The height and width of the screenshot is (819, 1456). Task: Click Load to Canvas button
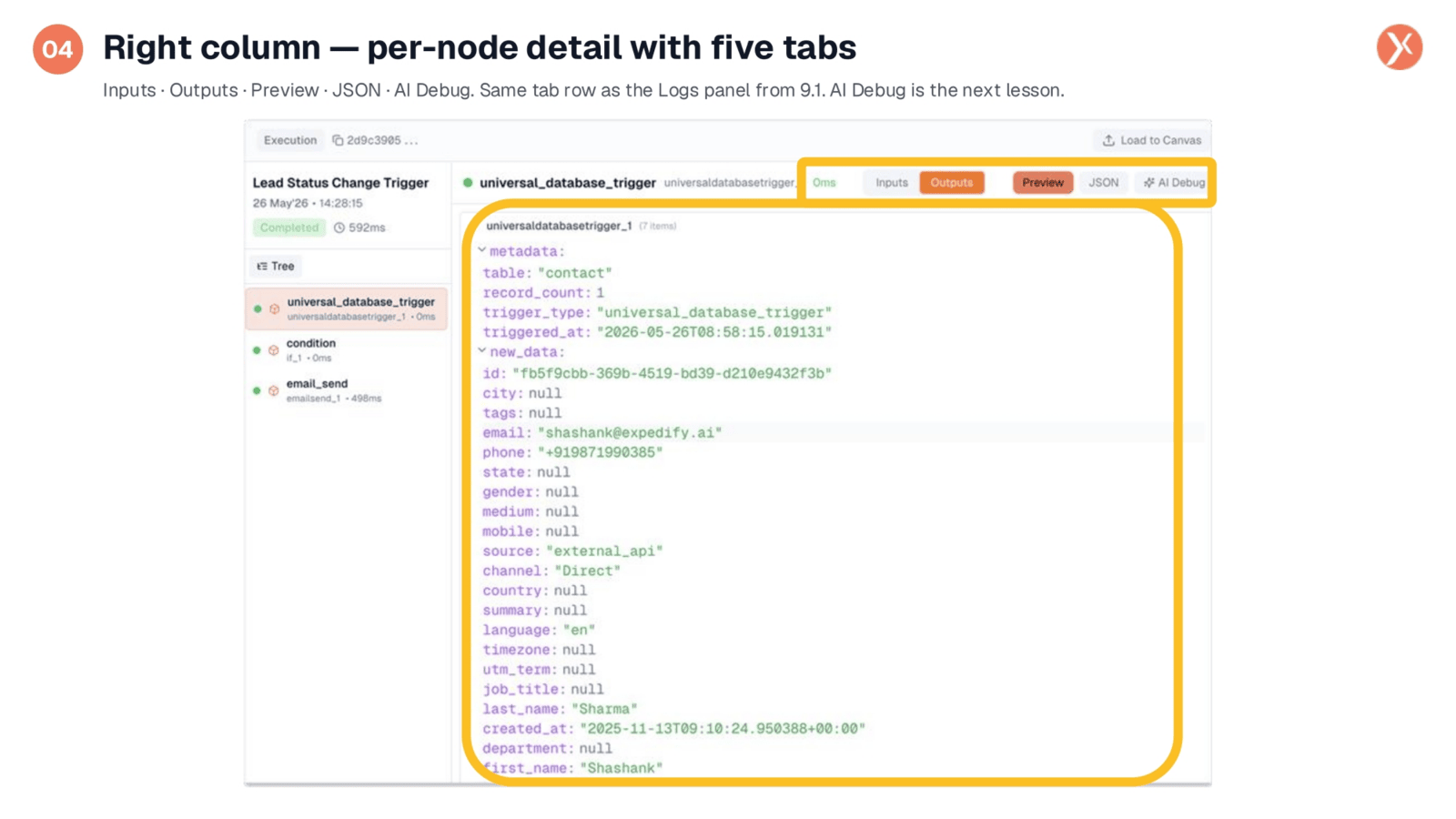coord(1152,140)
